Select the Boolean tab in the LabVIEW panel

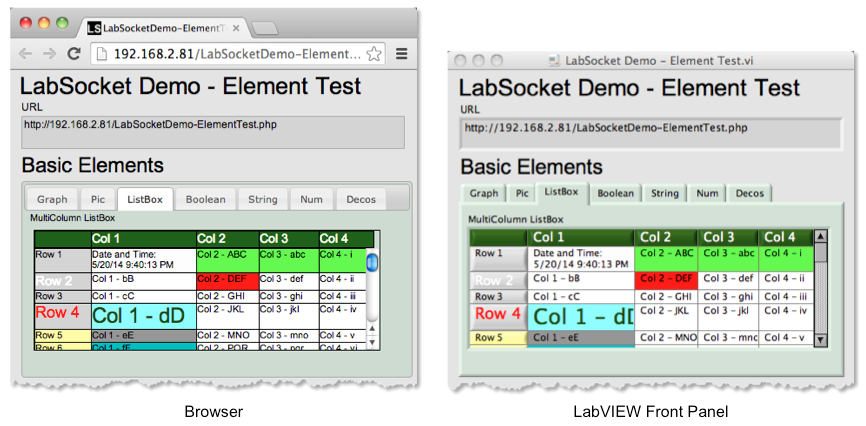coord(616,193)
